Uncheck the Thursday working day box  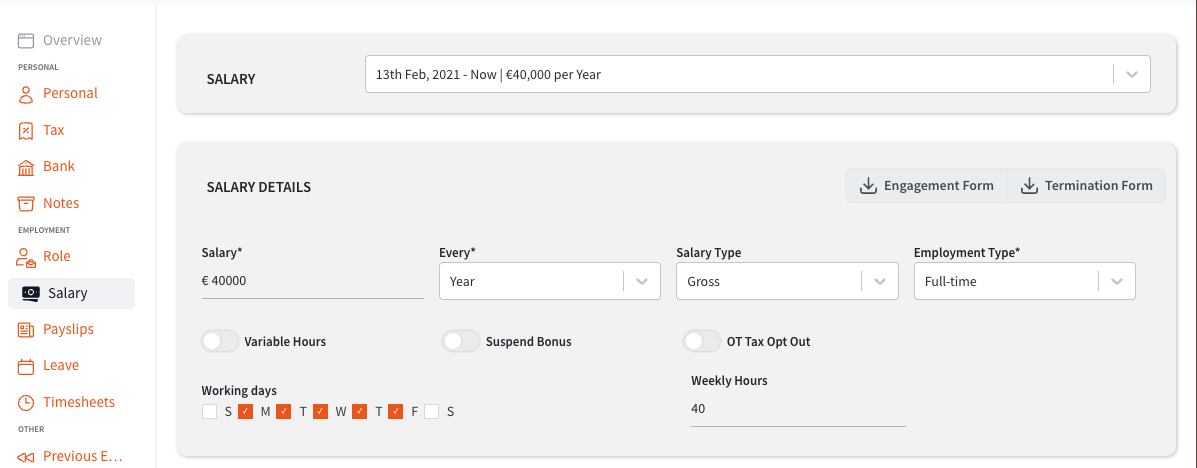(360, 412)
